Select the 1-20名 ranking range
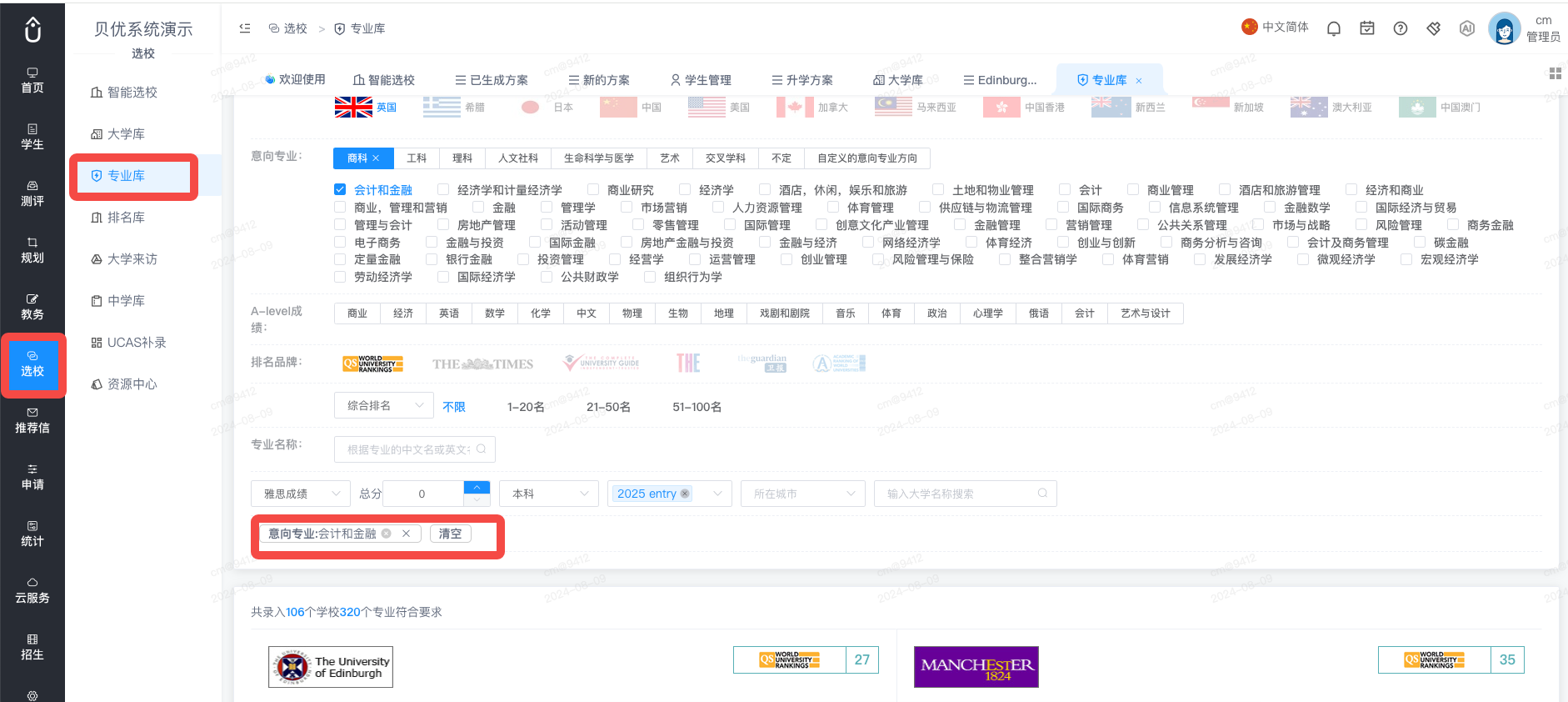 (x=526, y=407)
